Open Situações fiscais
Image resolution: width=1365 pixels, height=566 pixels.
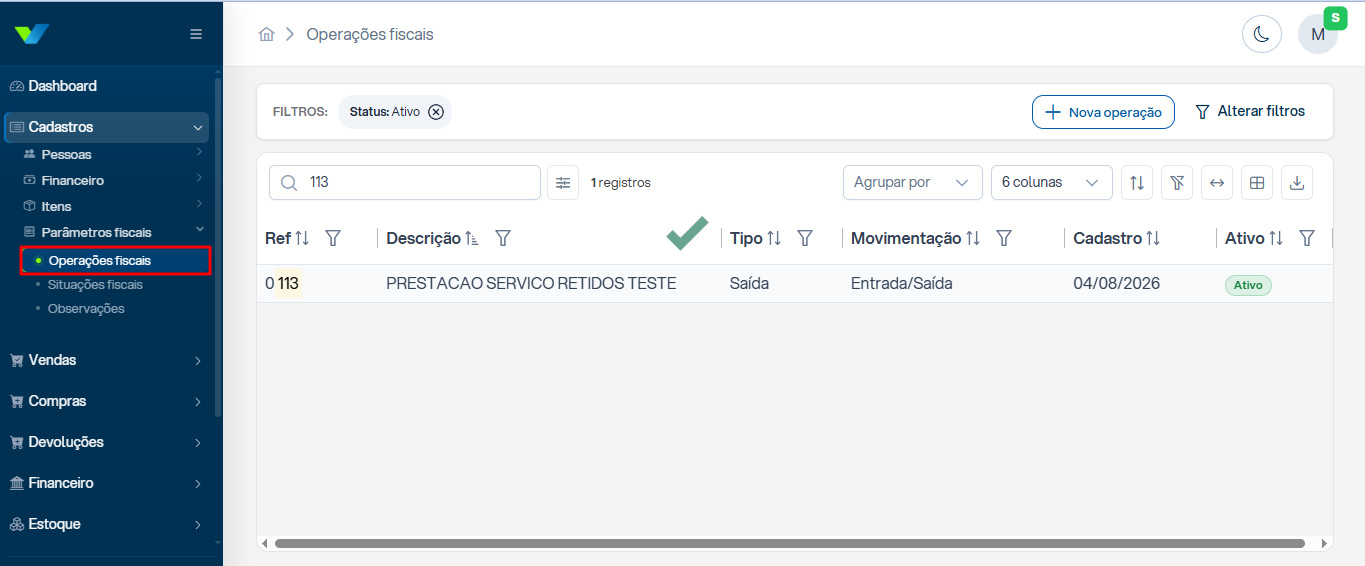95,285
